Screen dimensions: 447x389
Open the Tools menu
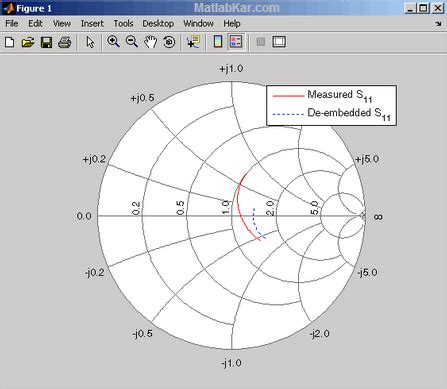(123, 24)
